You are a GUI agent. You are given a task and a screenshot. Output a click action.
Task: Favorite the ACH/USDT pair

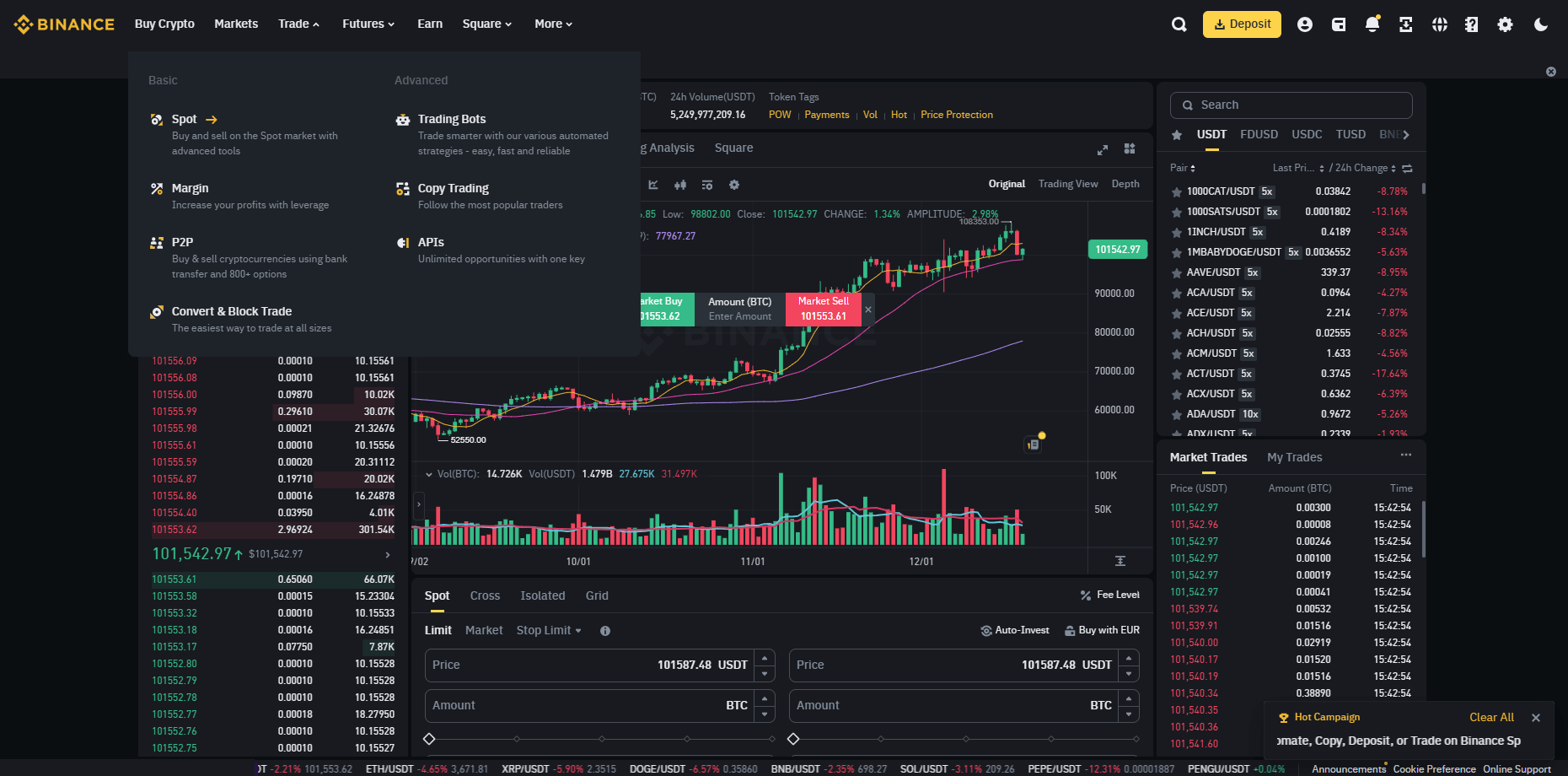(x=1177, y=334)
